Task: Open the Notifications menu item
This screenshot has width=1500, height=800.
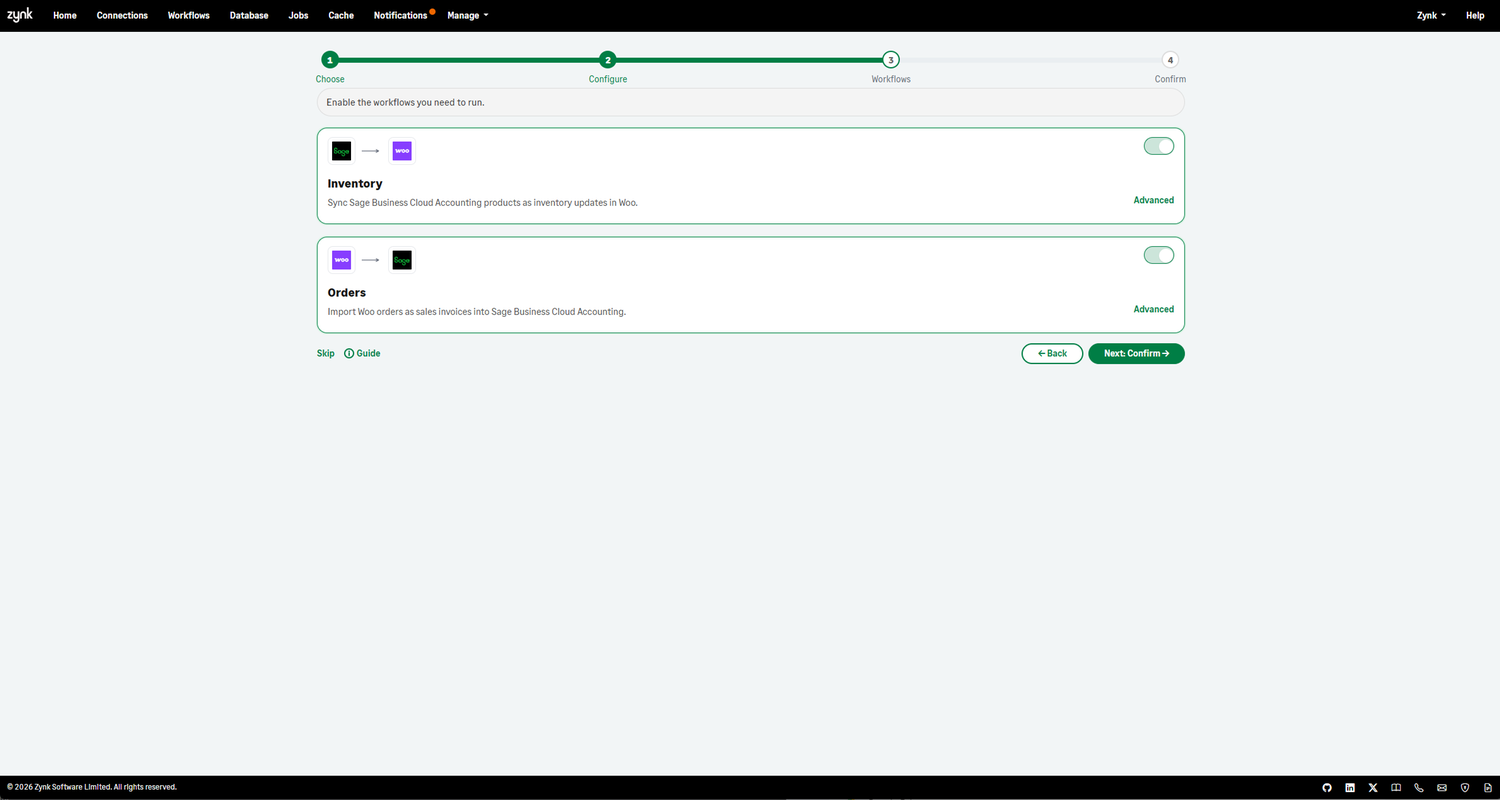Action: [x=399, y=15]
